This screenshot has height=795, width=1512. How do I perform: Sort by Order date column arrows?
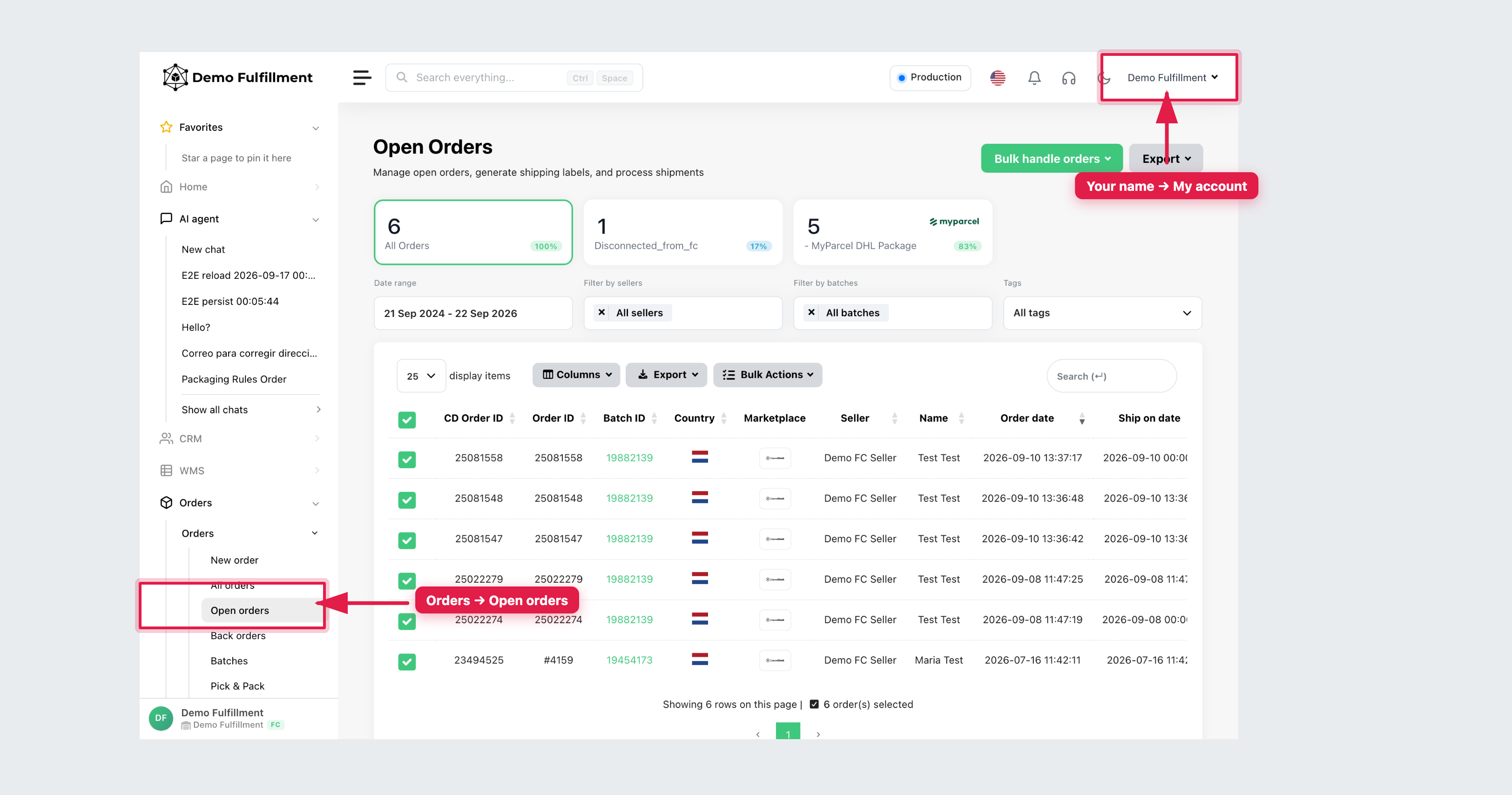pyautogui.click(x=1082, y=418)
